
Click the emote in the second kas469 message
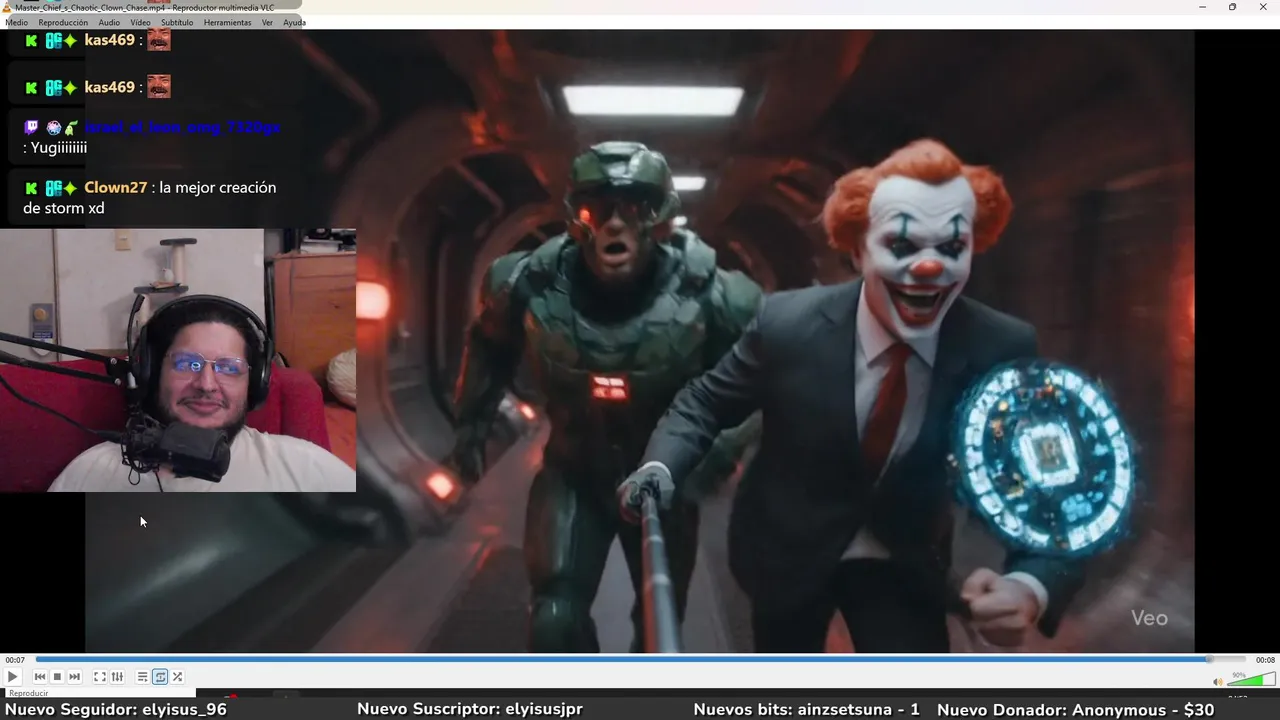(x=159, y=87)
